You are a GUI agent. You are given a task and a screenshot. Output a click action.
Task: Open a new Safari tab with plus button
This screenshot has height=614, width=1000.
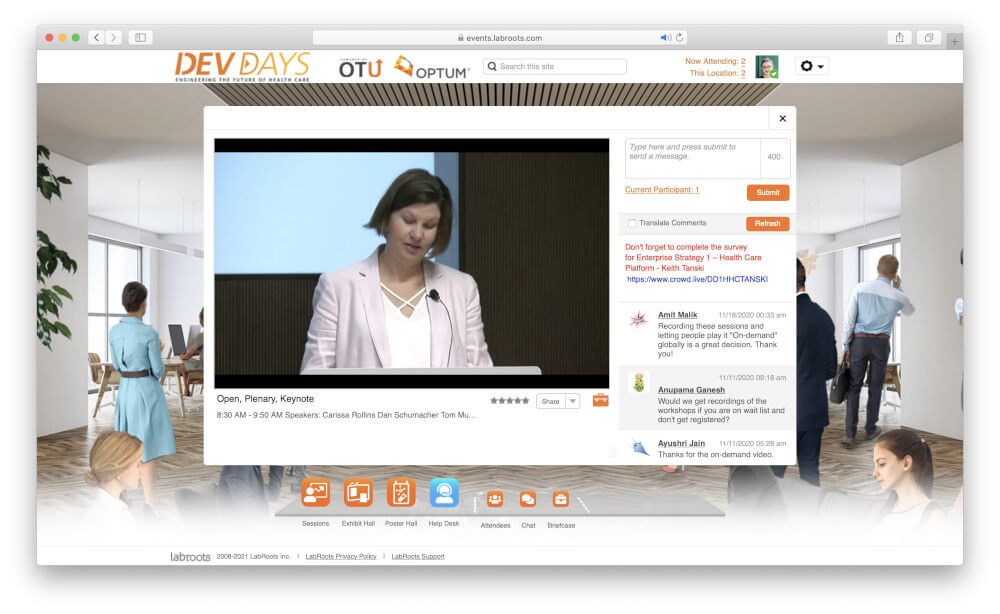click(x=955, y=41)
